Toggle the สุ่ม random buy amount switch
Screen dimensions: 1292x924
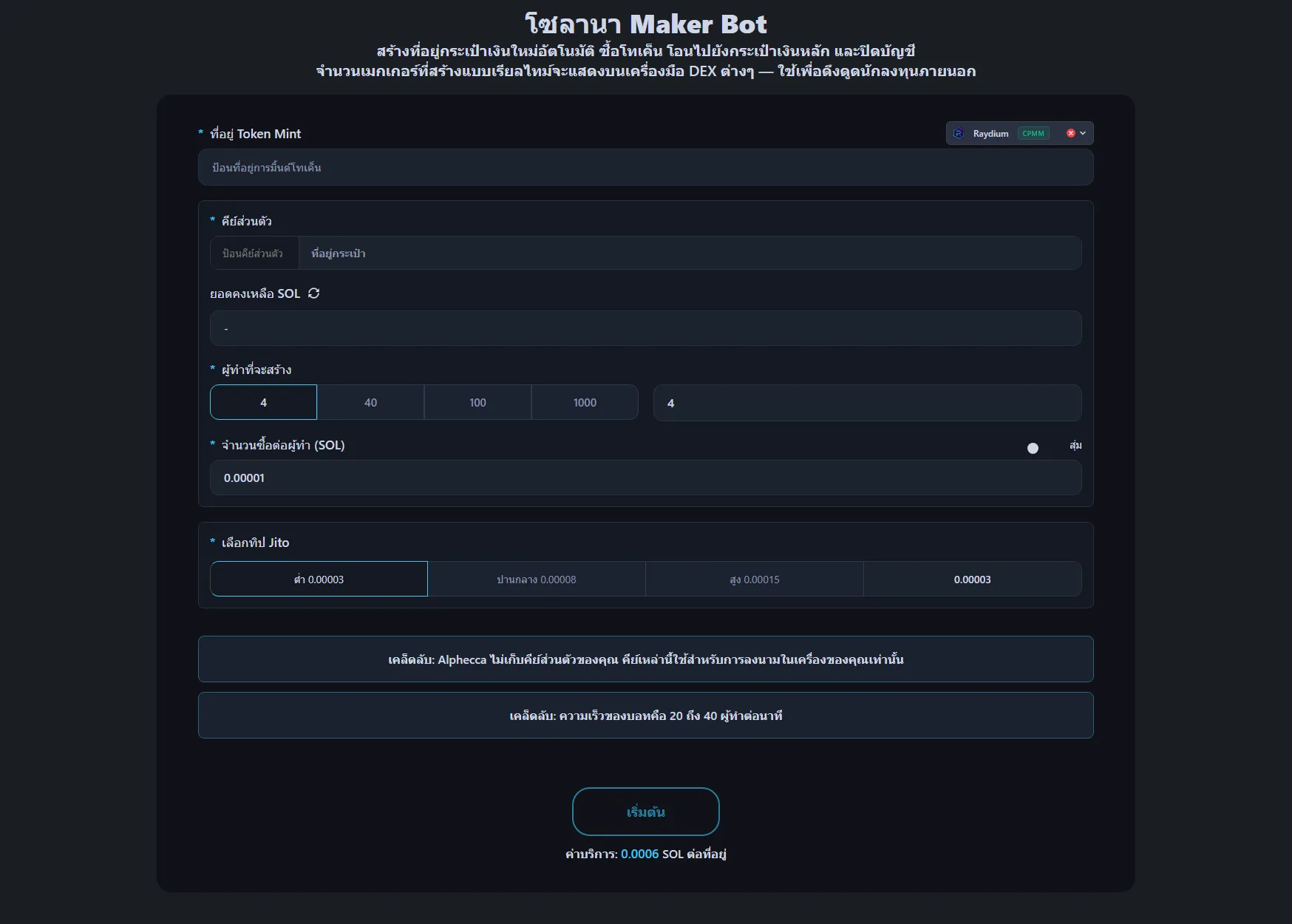point(1033,448)
